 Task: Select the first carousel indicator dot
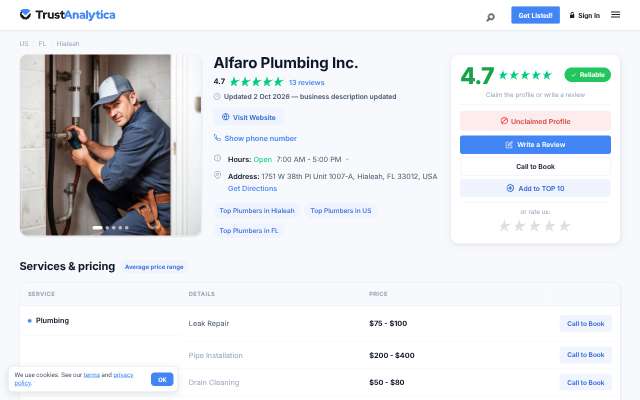point(97,227)
